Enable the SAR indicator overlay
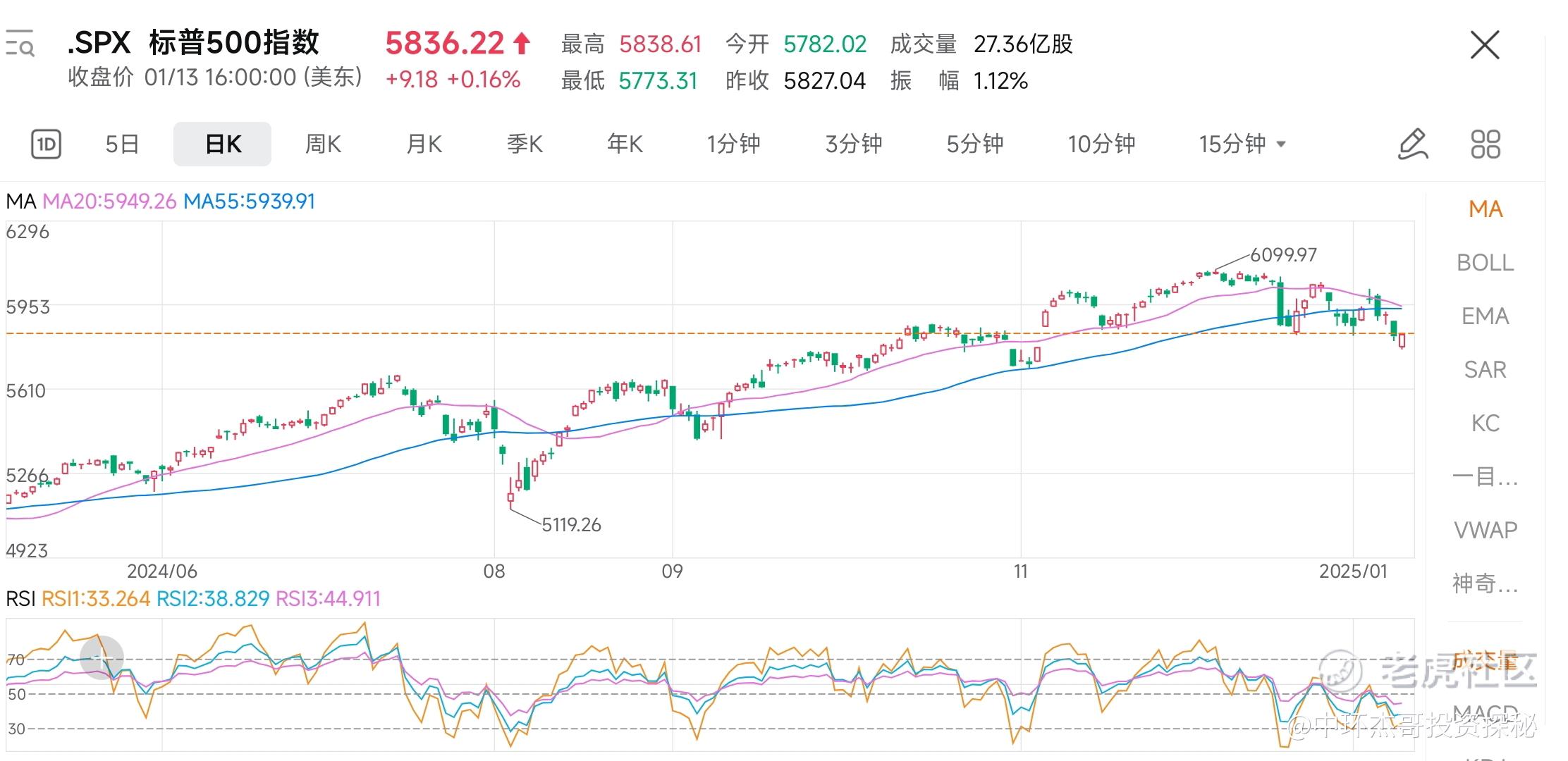Viewport: 1568px width, 761px height. click(1485, 370)
